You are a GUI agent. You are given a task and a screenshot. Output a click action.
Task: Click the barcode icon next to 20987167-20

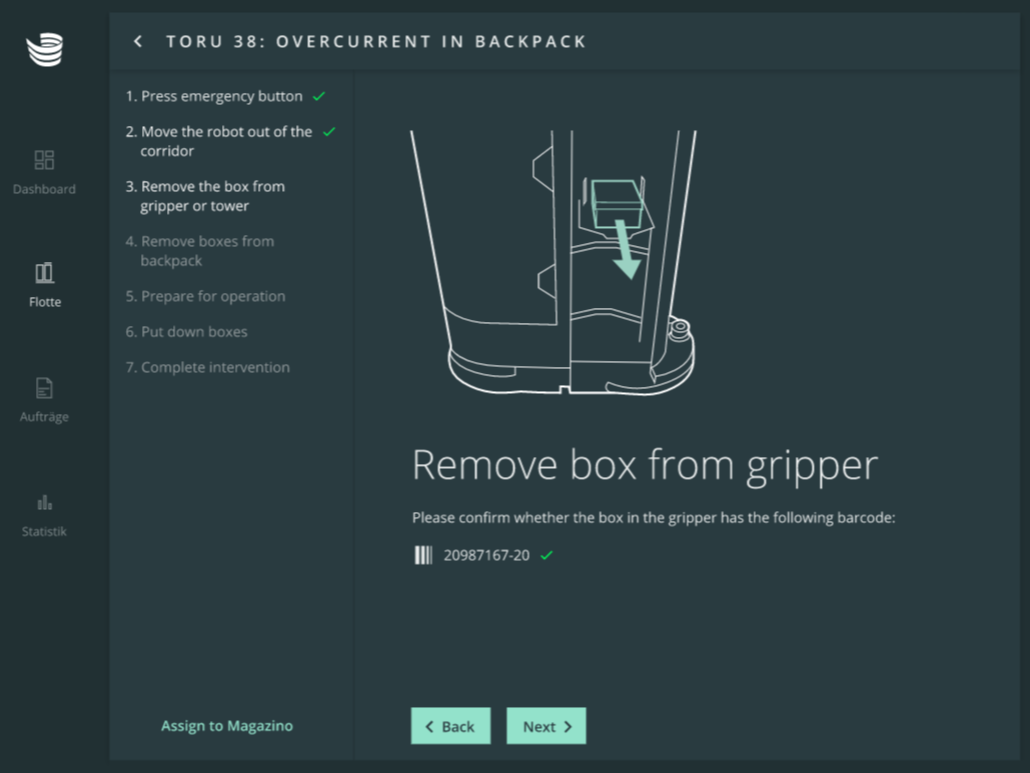click(423, 555)
